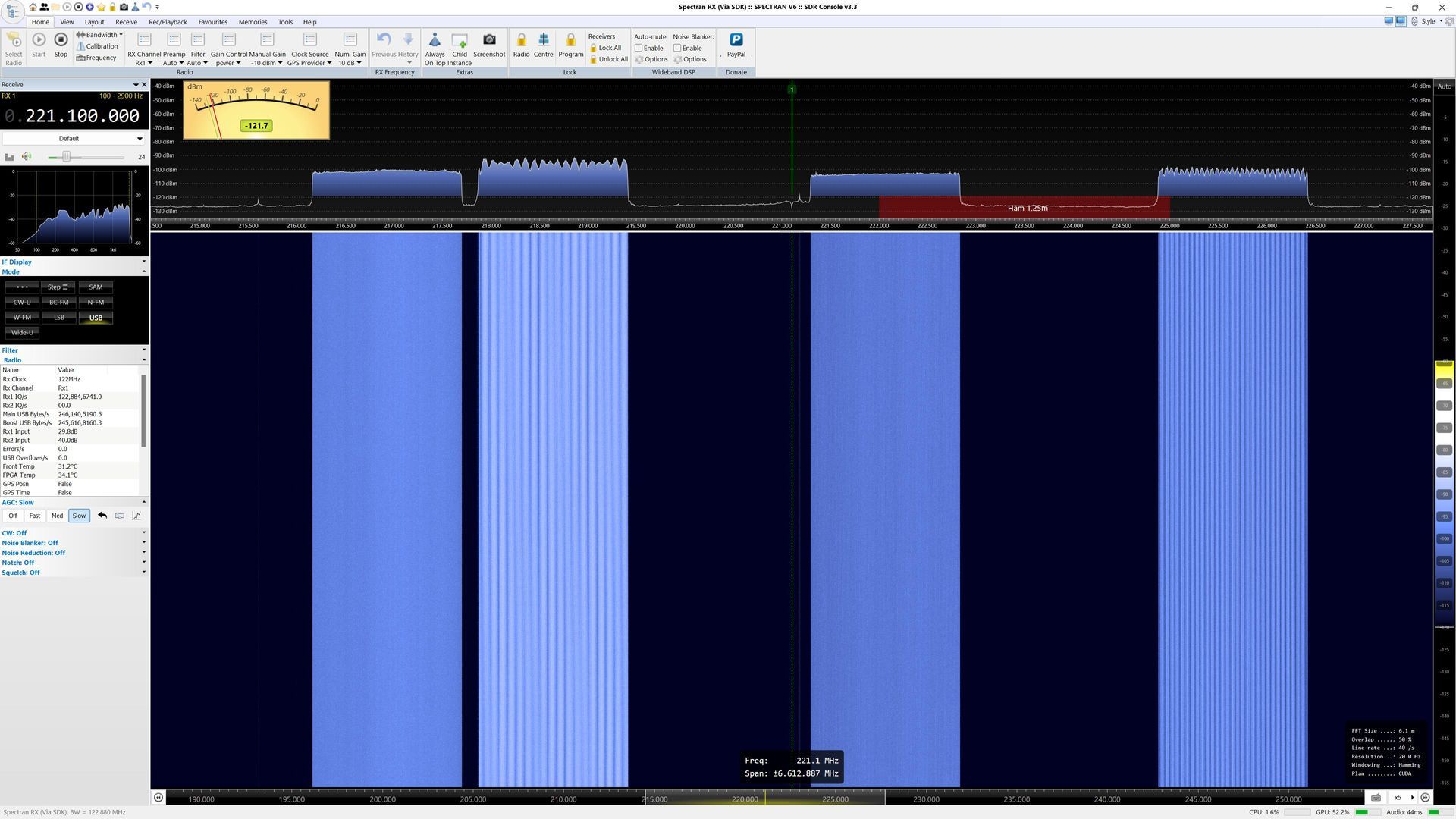Enable Auto-mute checkbox
Screen dimensions: 1456x819
click(639, 48)
